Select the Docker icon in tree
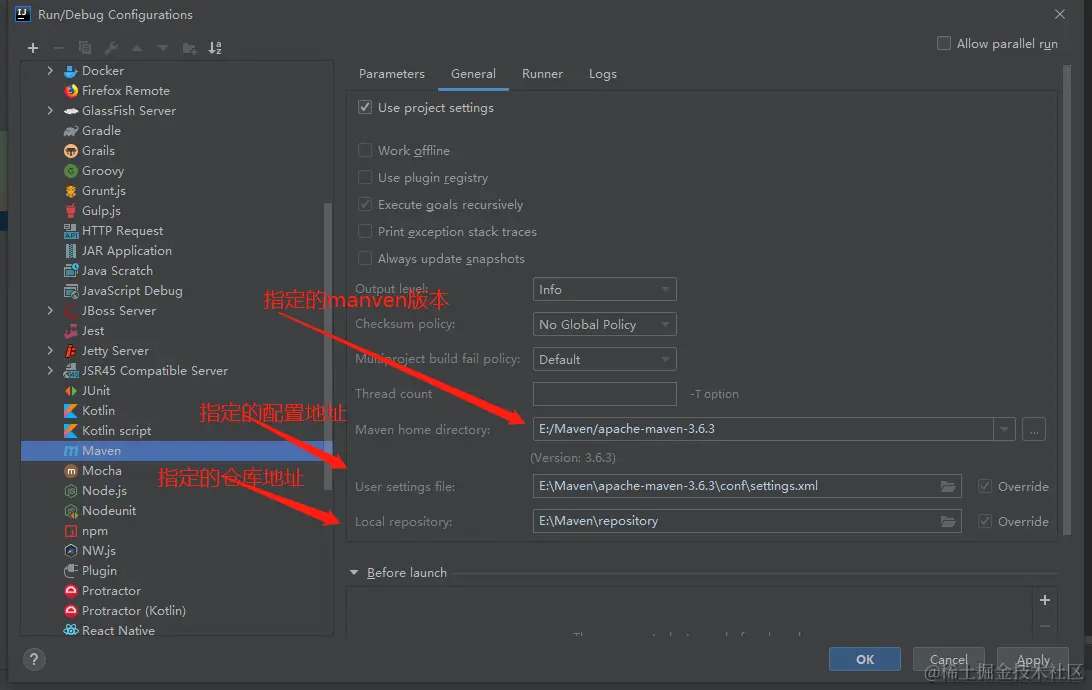 pyautogui.click(x=70, y=71)
